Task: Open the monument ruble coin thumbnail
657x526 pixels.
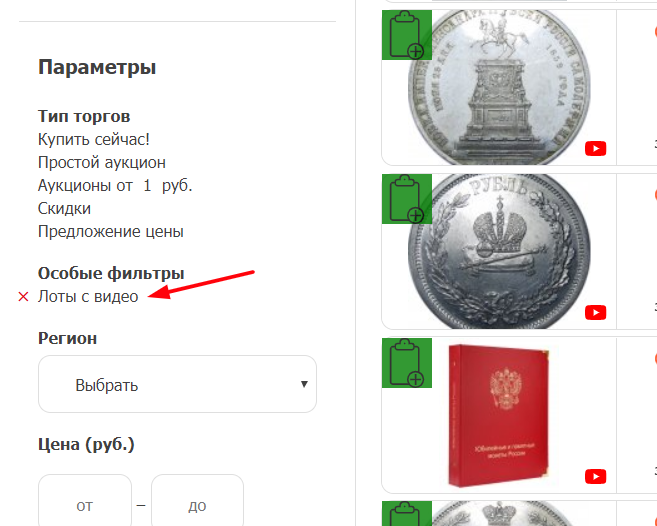Action: [x=499, y=87]
